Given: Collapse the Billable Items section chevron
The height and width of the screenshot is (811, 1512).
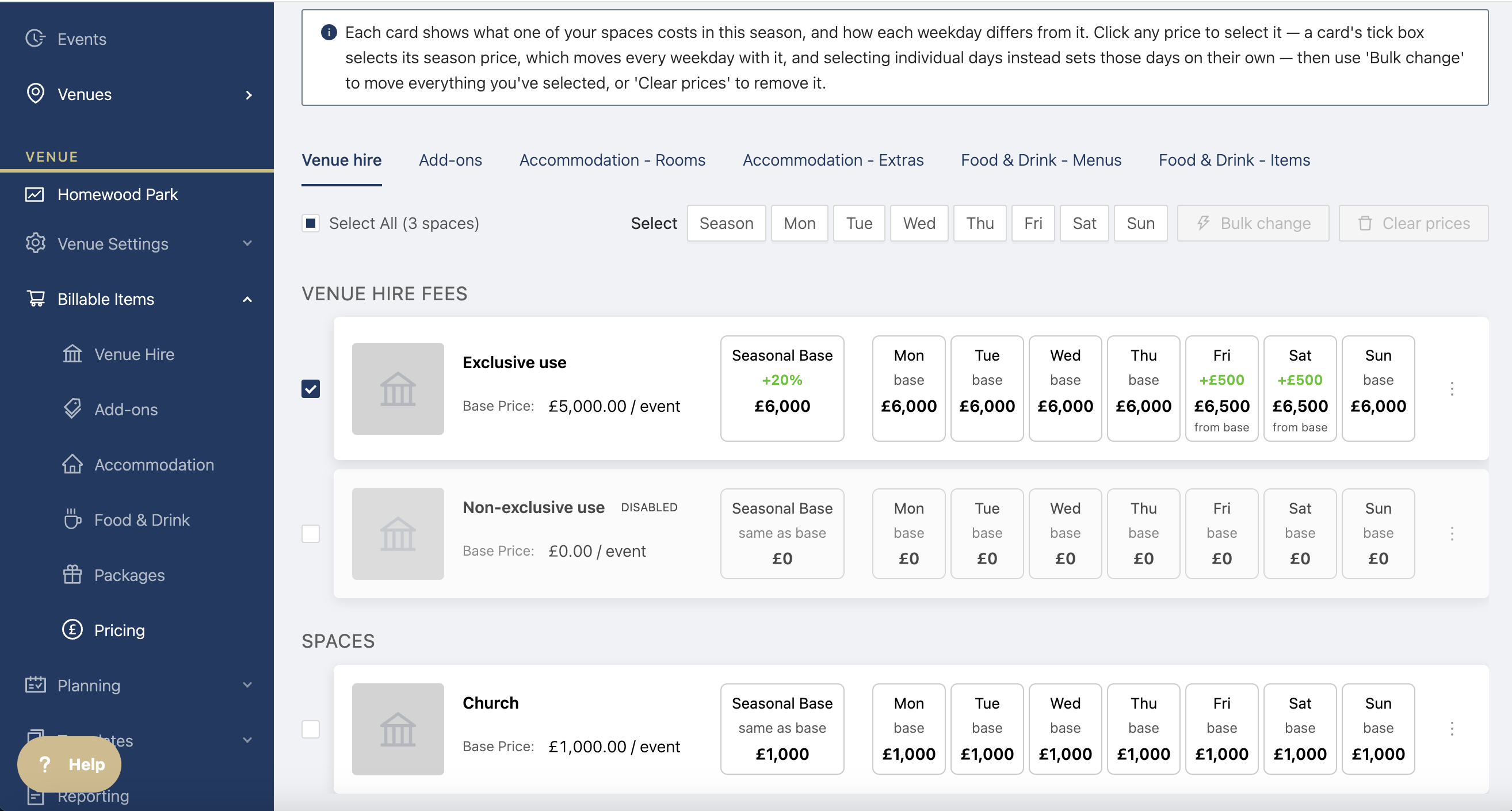Looking at the screenshot, I should [248, 299].
